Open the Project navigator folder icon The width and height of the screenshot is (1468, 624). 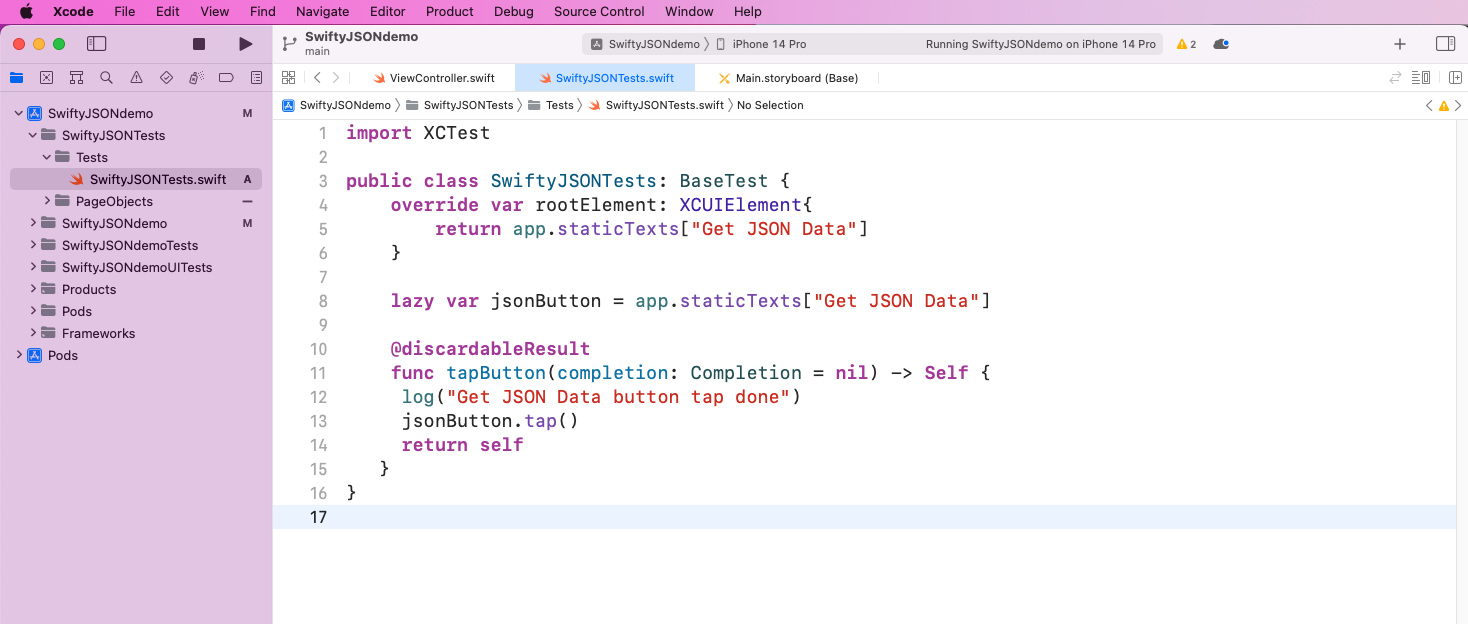16,77
